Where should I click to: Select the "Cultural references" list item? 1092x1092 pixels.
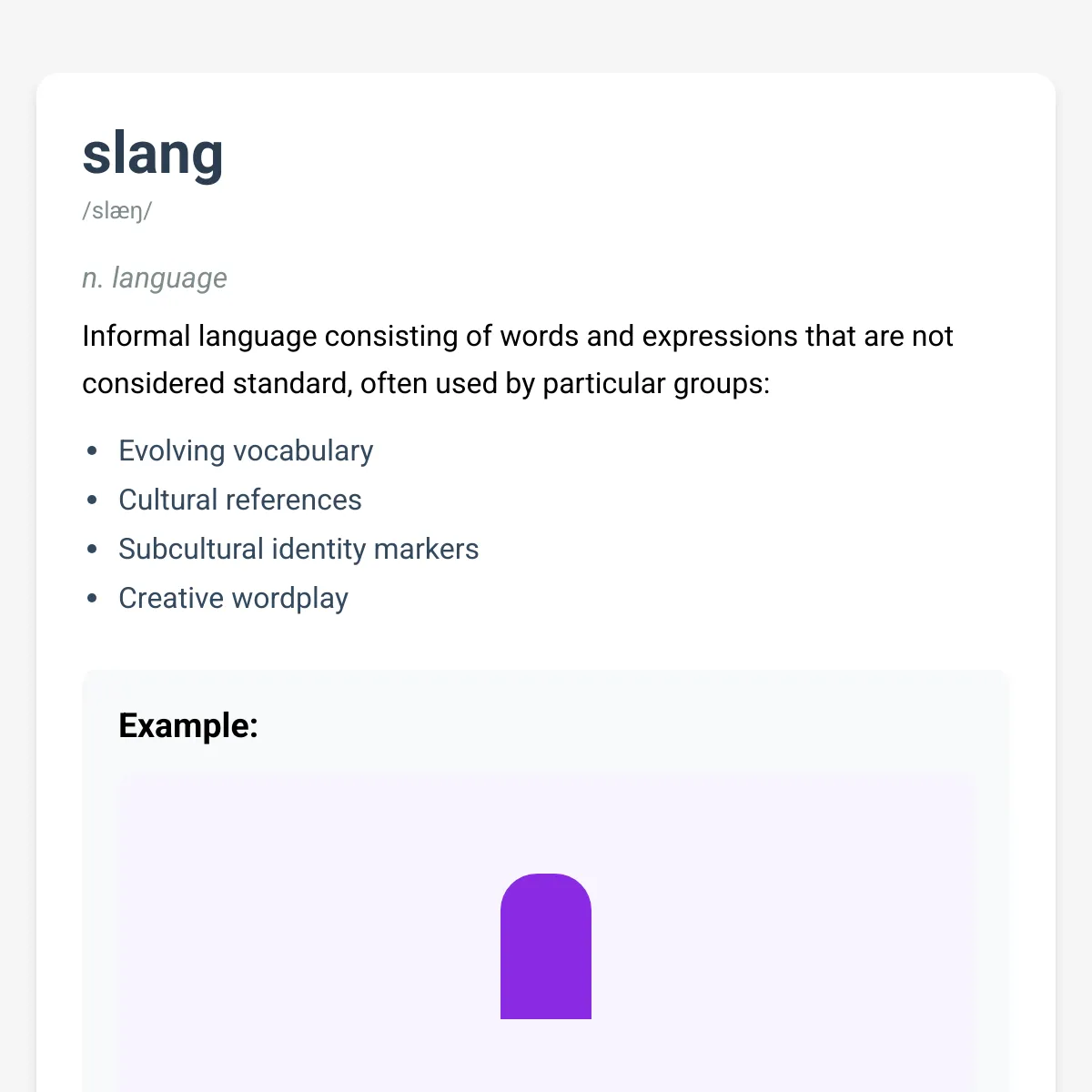point(240,500)
